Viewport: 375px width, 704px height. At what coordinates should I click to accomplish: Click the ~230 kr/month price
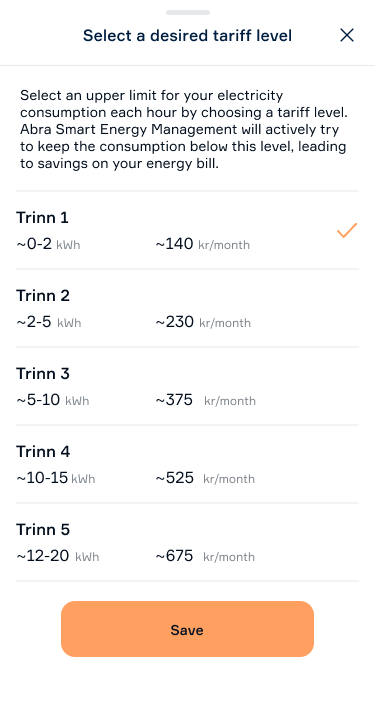(203, 322)
